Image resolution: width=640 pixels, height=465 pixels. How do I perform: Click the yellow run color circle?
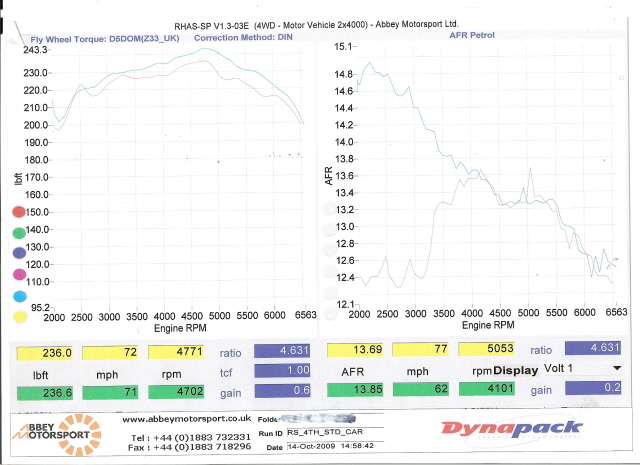(20, 317)
